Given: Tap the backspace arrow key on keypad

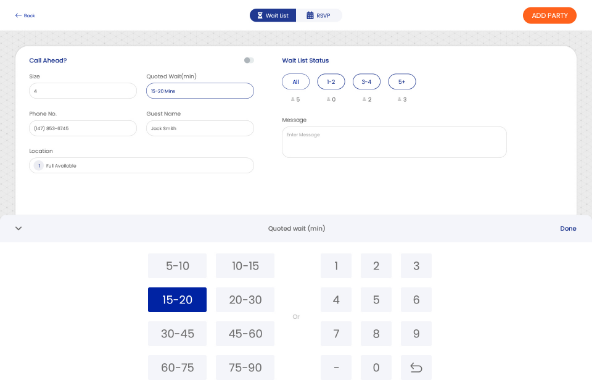Looking at the screenshot, I should pyautogui.click(x=416, y=367).
